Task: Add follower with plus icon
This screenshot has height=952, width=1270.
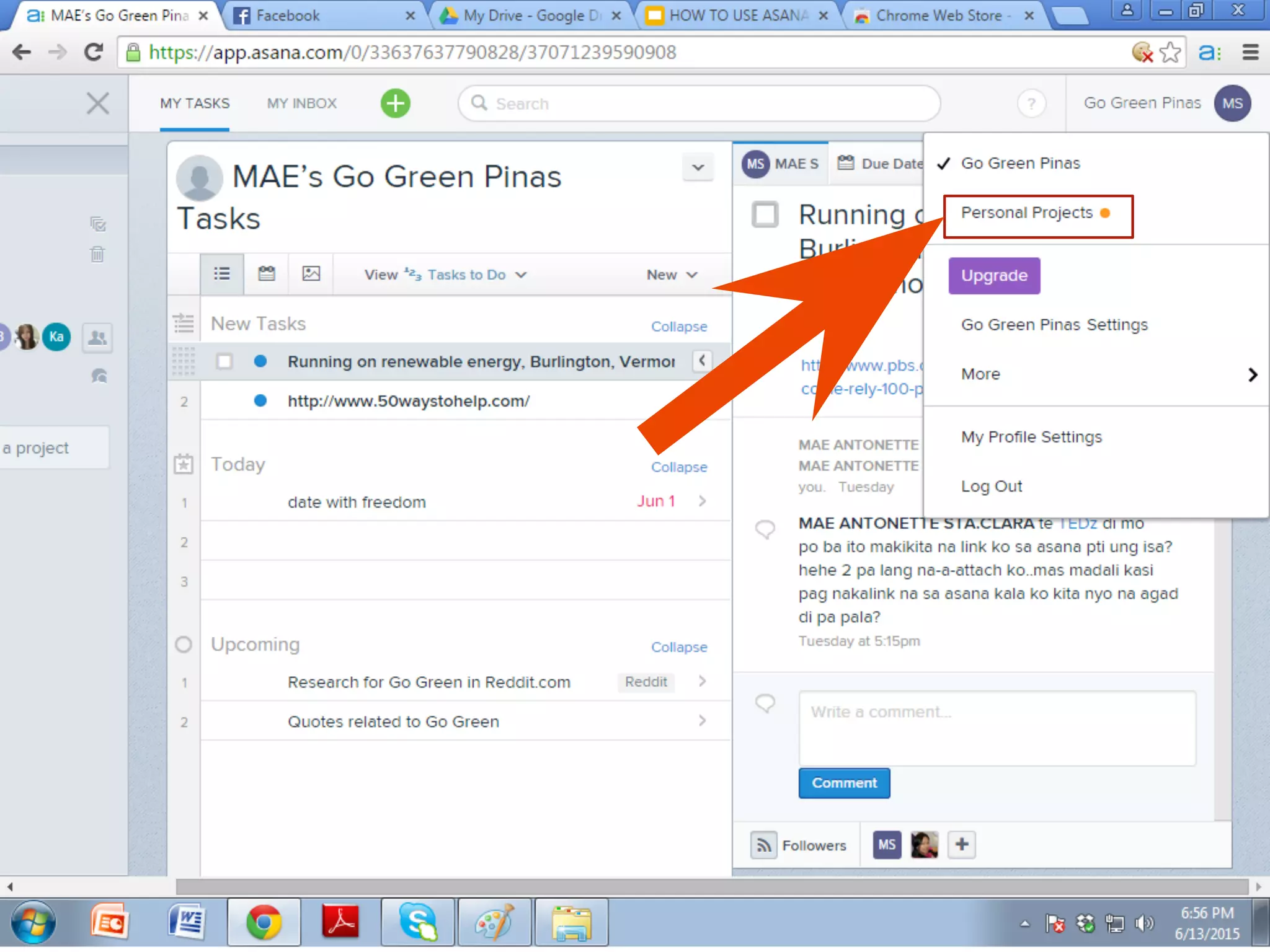Action: tap(961, 844)
